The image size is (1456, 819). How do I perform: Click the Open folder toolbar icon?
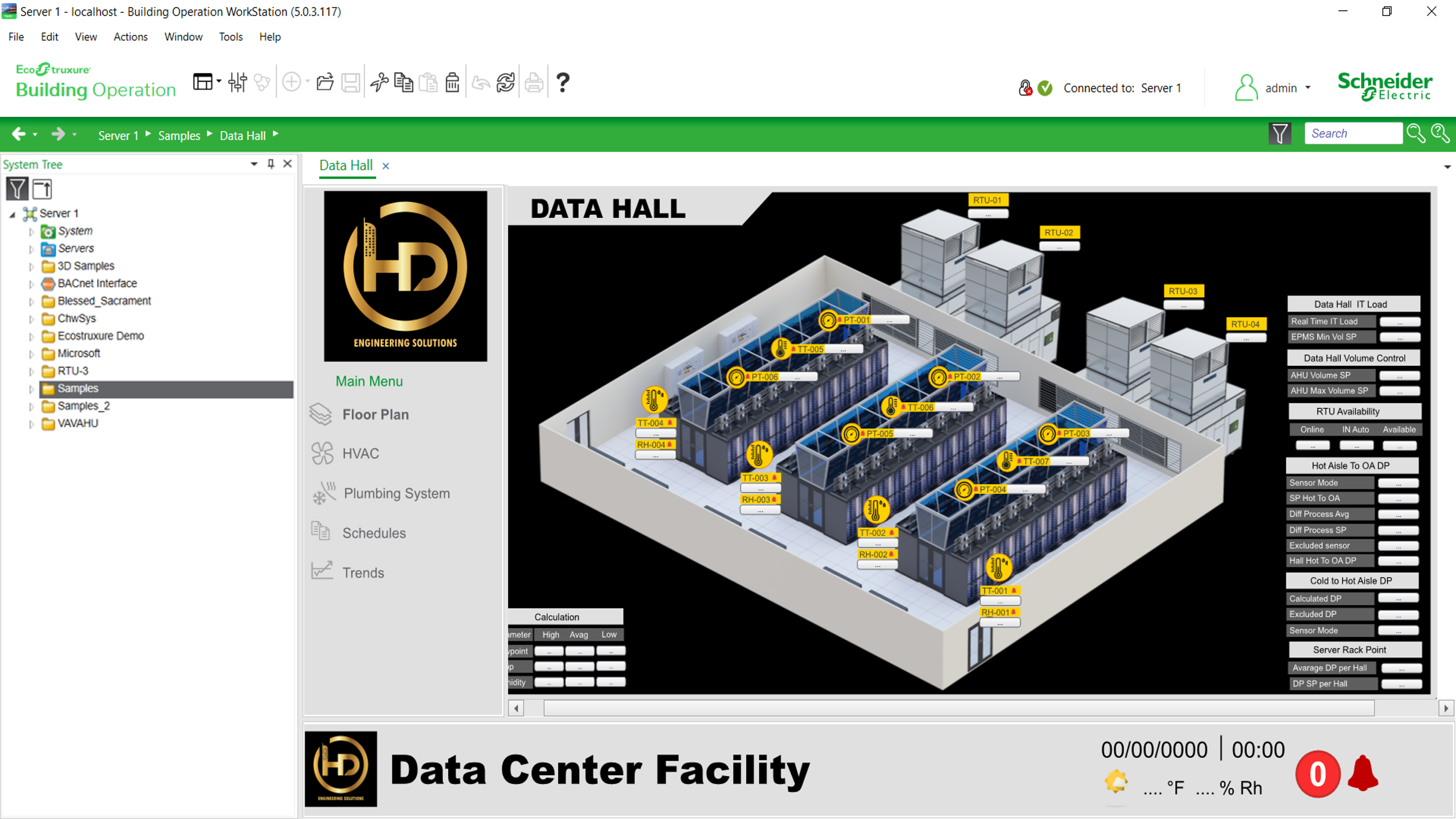coord(325,83)
